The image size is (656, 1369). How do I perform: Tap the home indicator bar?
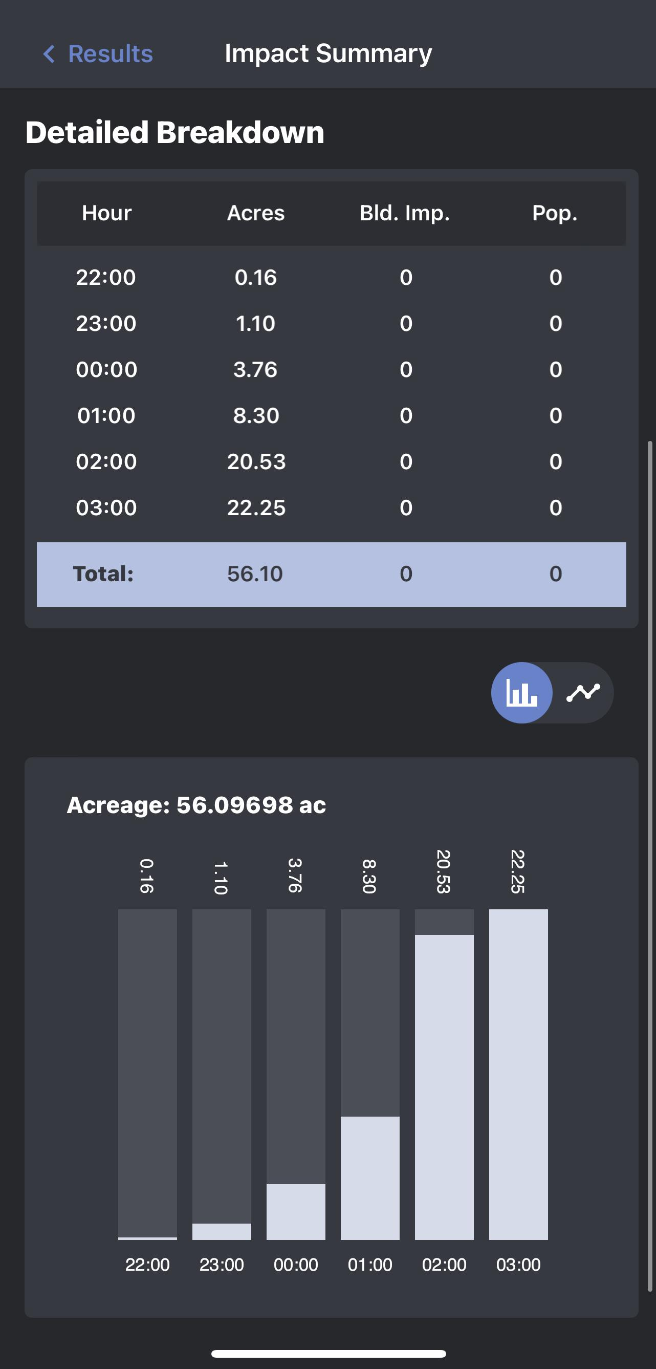click(x=328, y=1354)
